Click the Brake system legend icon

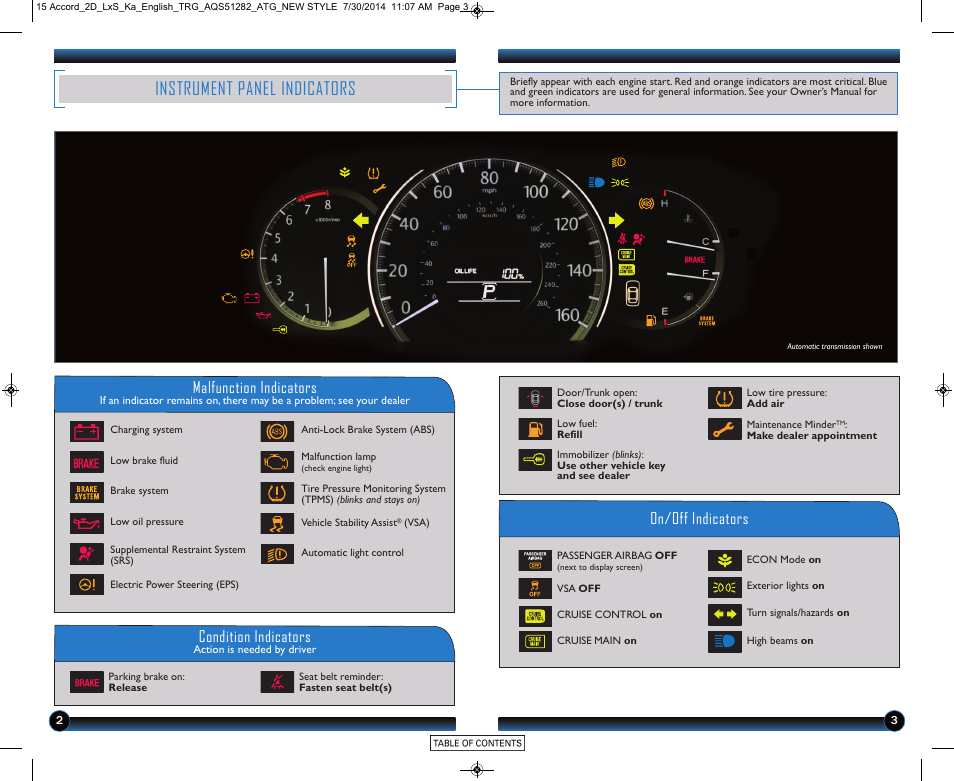86,492
